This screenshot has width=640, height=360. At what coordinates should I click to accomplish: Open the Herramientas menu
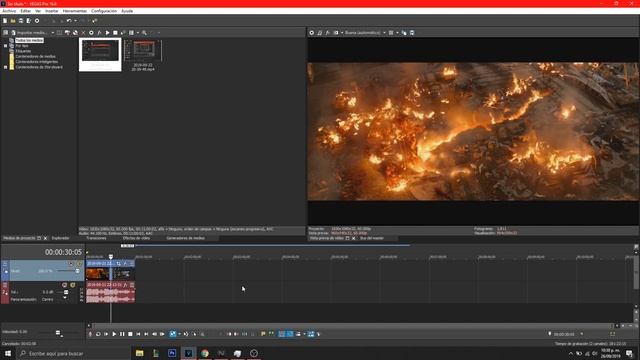pos(75,11)
